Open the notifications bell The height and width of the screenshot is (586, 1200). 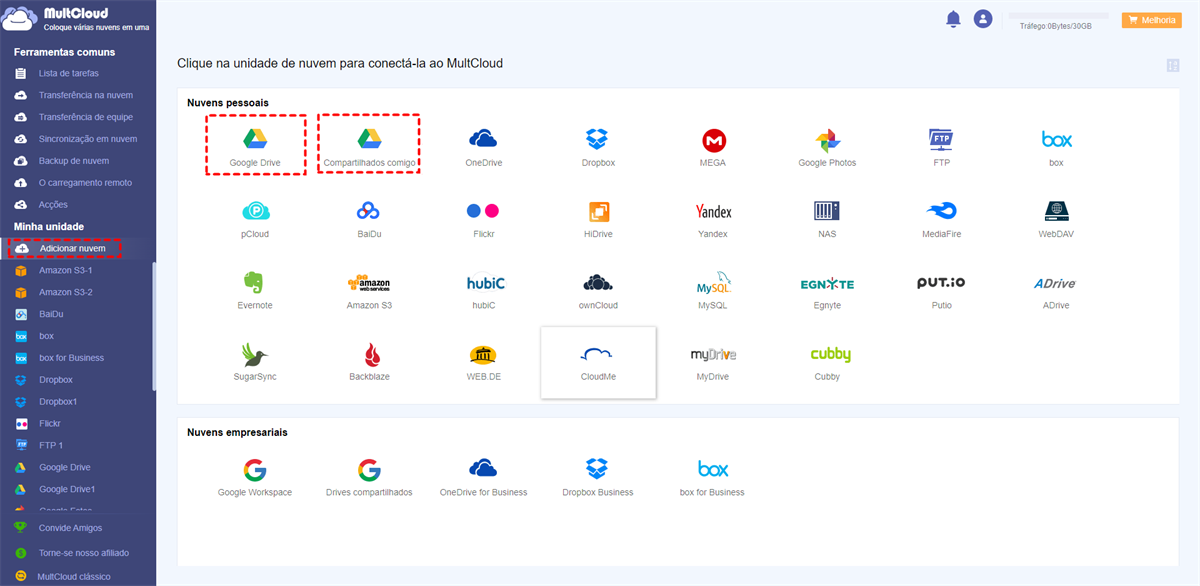click(953, 19)
